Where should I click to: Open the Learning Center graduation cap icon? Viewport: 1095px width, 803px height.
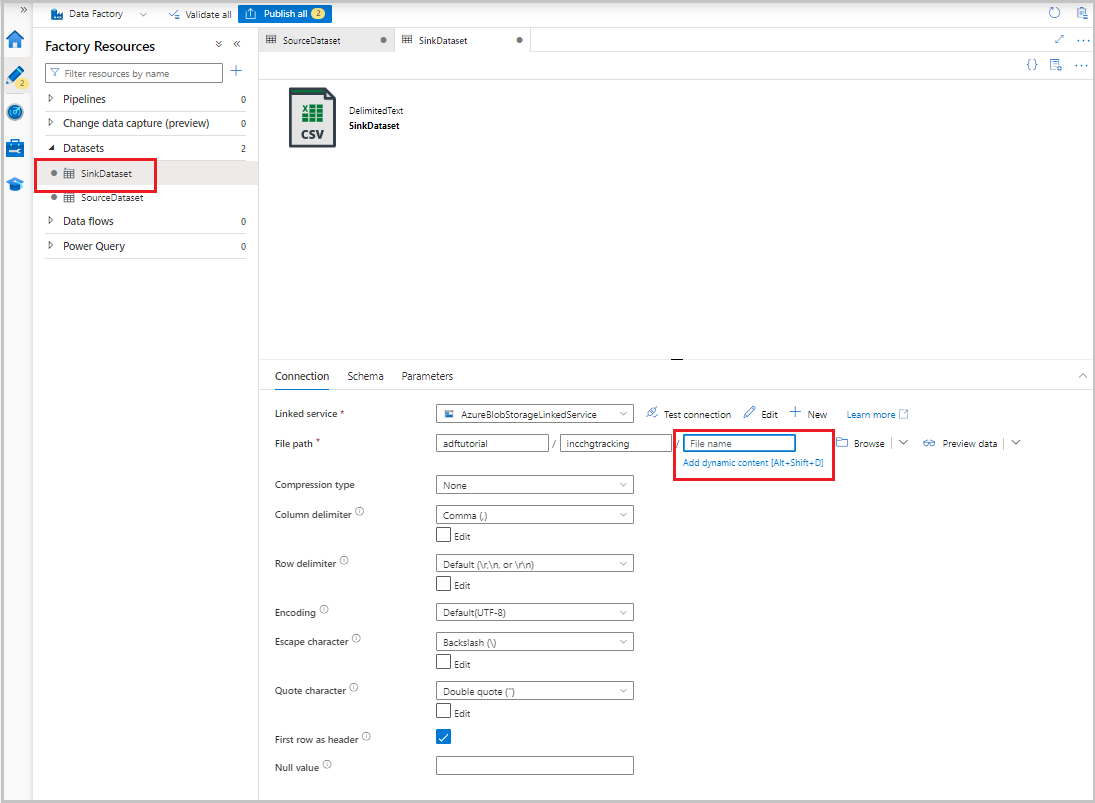click(x=15, y=184)
